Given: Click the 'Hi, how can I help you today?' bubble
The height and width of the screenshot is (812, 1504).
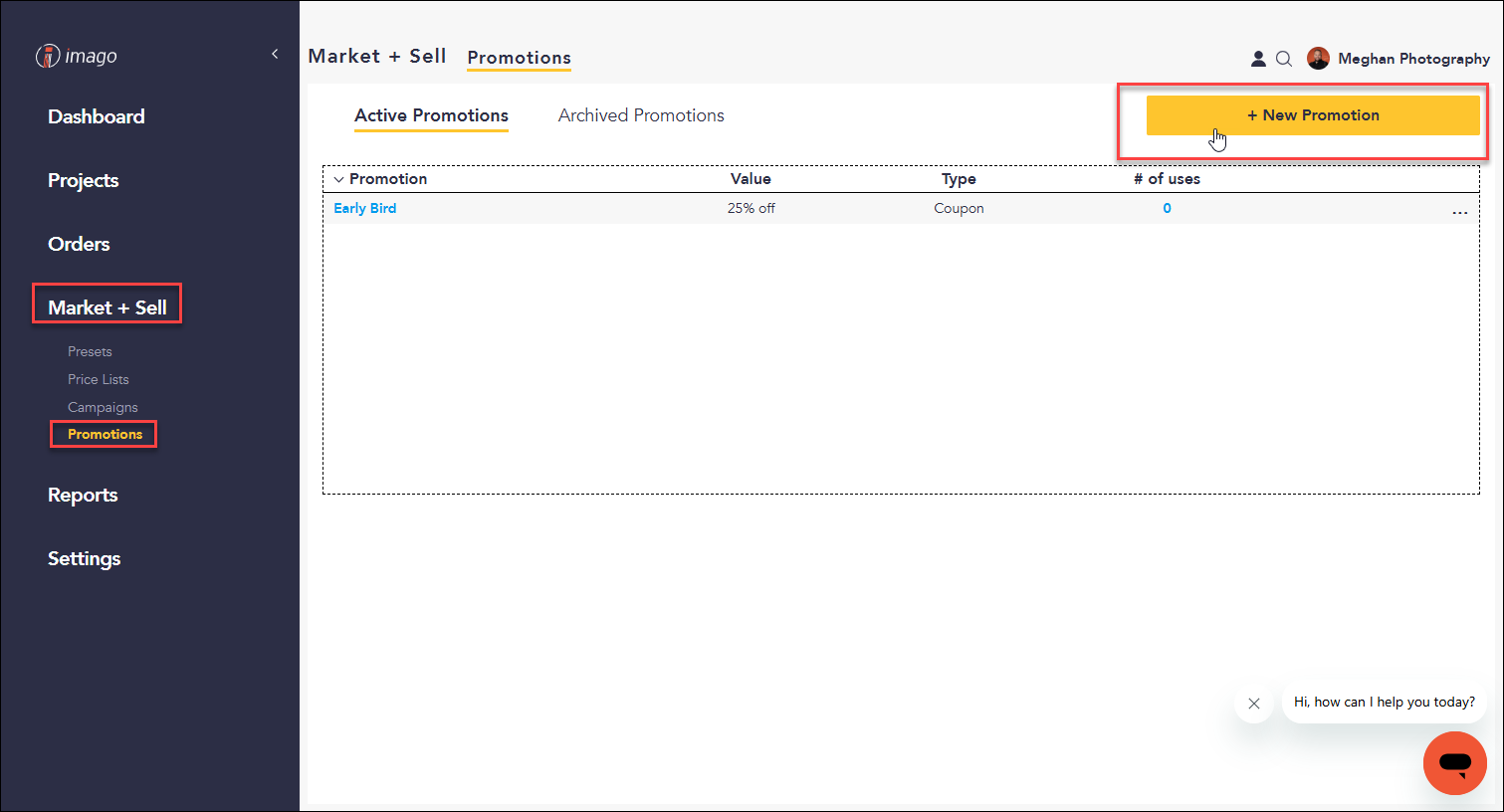Looking at the screenshot, I should pos(1385,702).
